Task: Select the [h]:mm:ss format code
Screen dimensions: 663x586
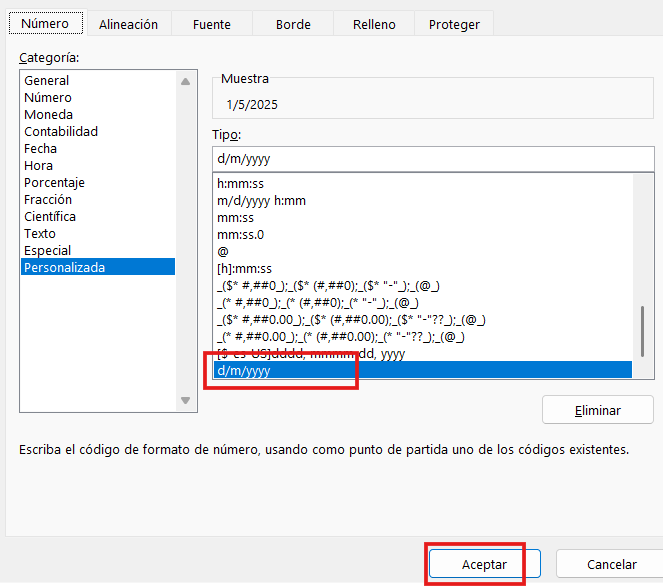Action: pos(245,269)
